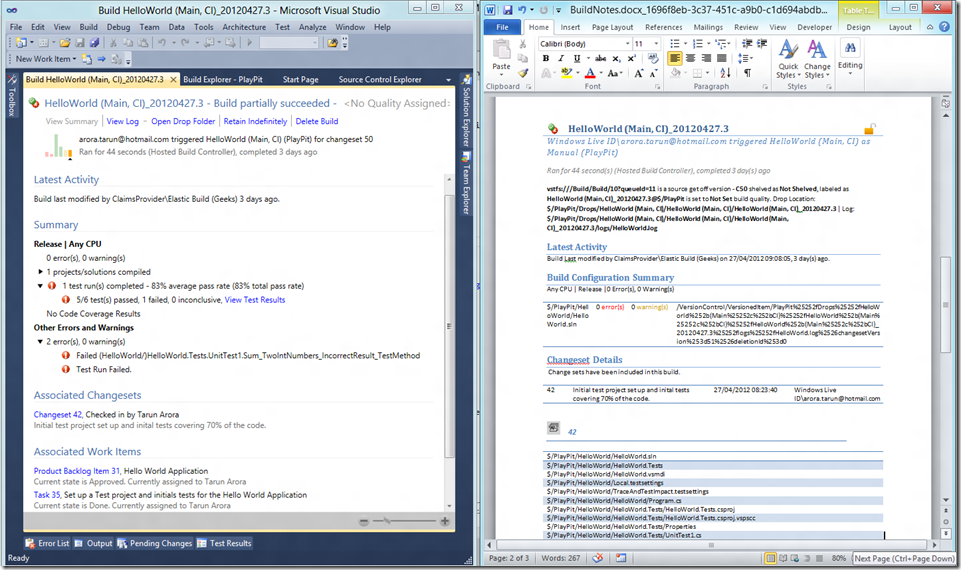Click Start Debugging play icon in Visual Studio
The image size is (961, 570).
point(249,42)
